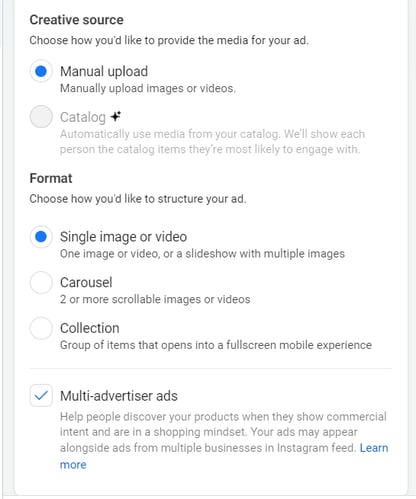
Task: Click the Collection label text
Action: 90,328
